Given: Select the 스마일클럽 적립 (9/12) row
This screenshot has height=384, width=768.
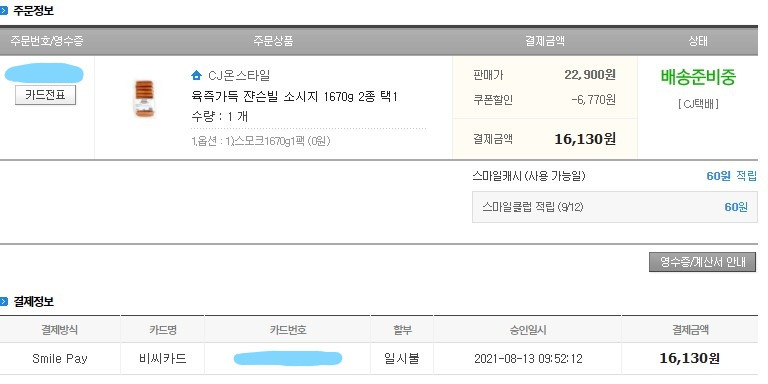Looking at the screenshot, I should coord(615,207).
